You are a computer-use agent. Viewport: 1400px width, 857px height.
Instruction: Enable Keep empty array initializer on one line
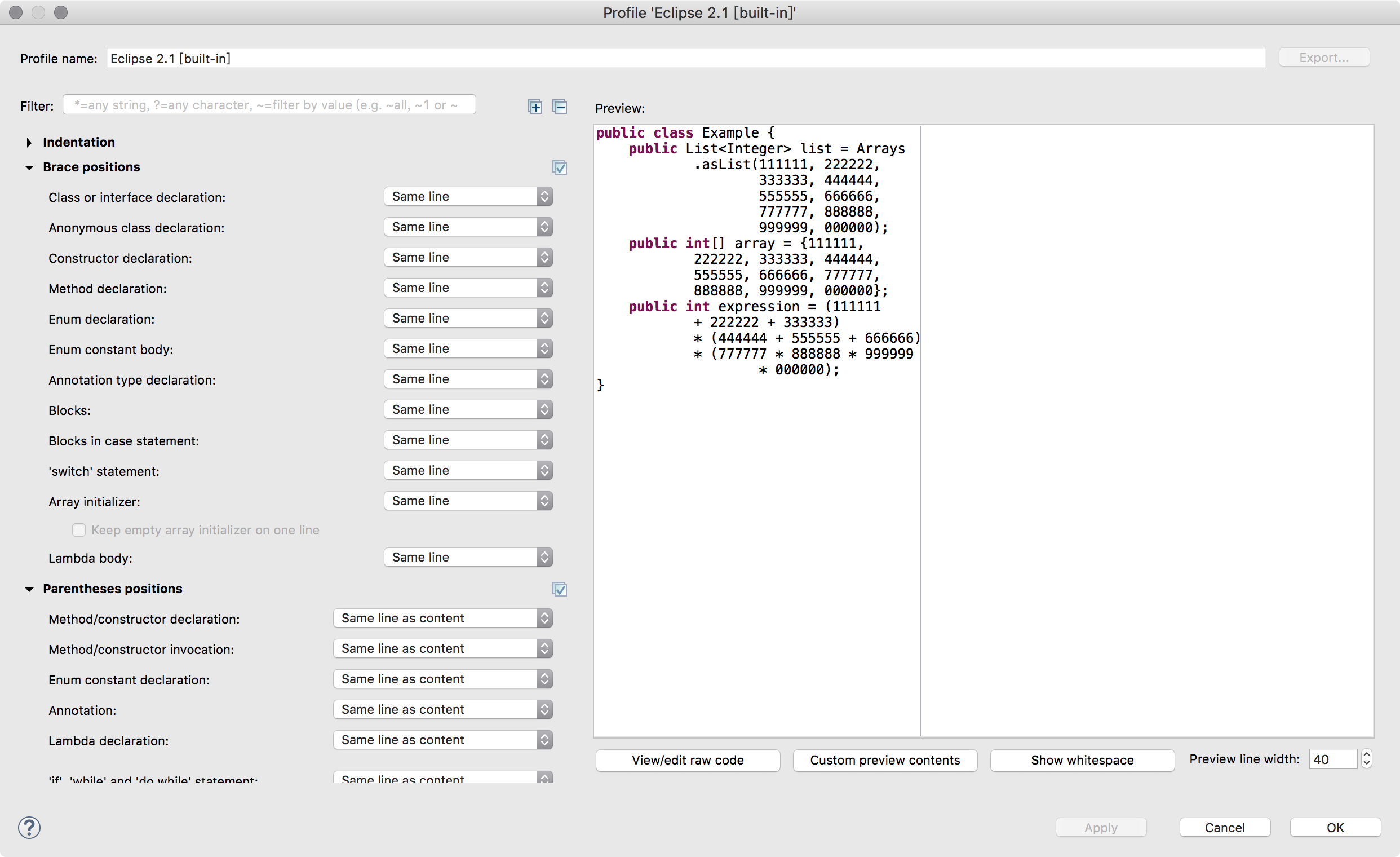[79, 530]
